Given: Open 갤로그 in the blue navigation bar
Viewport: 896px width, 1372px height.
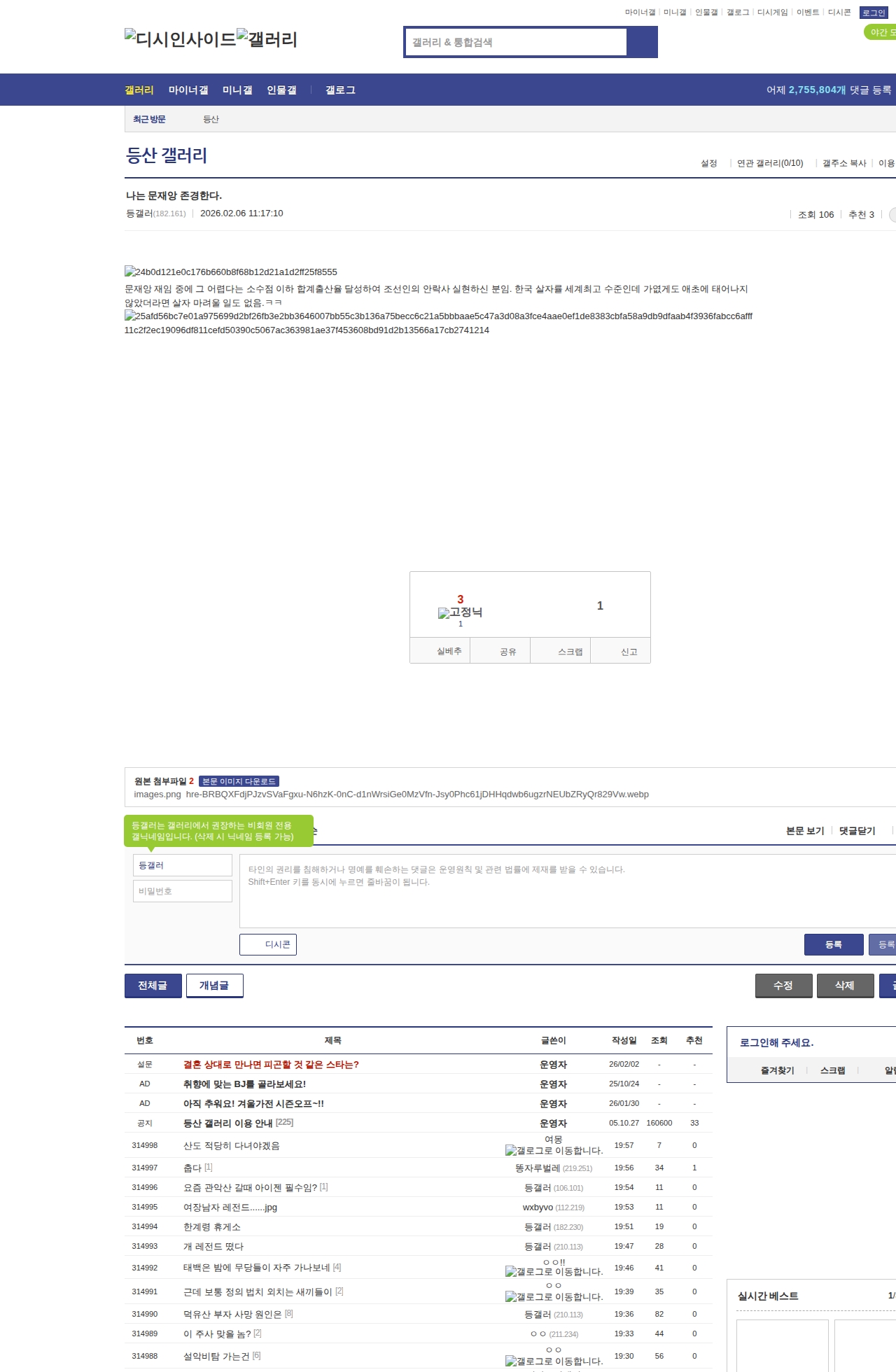Looking at the screenshot, I should 340,90.
